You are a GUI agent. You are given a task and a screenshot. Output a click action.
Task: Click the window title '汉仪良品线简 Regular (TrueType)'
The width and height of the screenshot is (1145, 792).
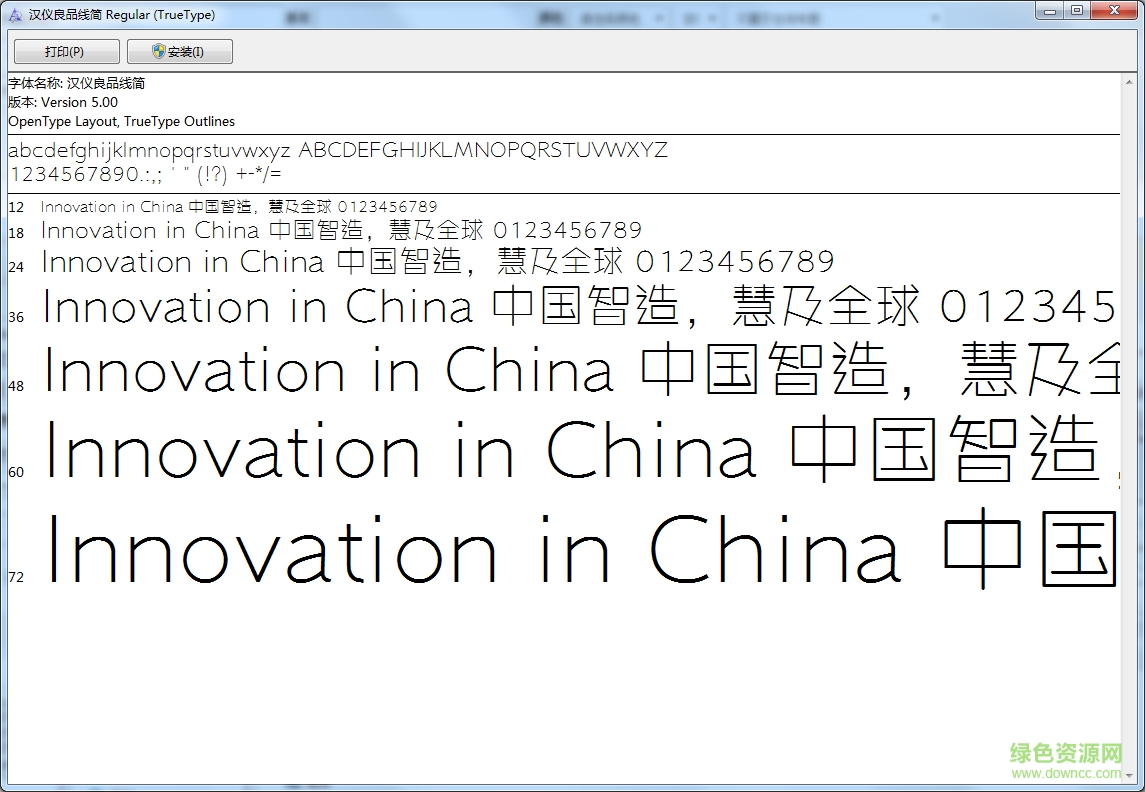coord(122,15)
